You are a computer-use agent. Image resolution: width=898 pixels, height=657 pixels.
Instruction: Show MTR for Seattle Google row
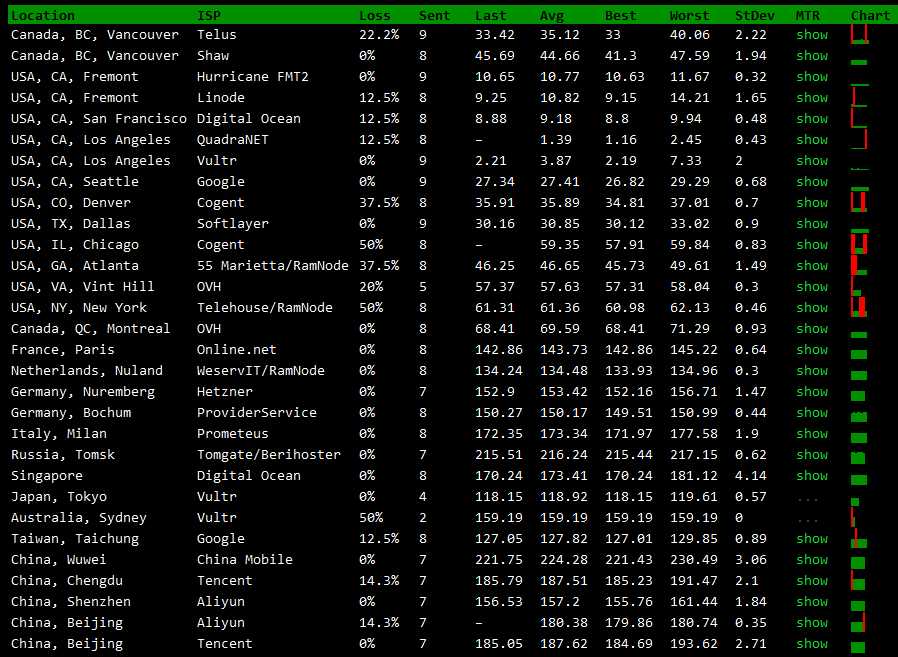(x=812, y=182)
